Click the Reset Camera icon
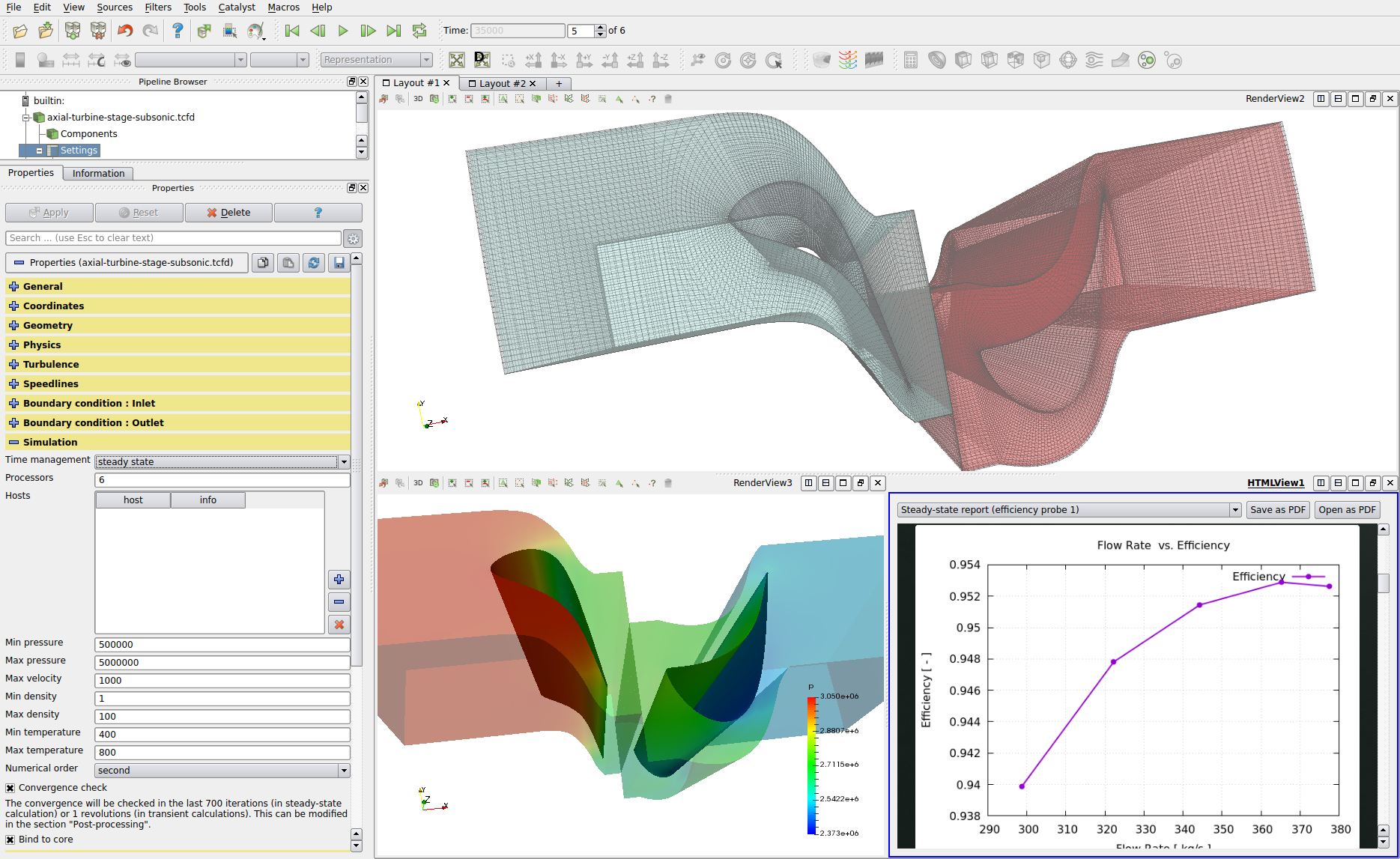Screen dimensions: 1400x859 456,60
